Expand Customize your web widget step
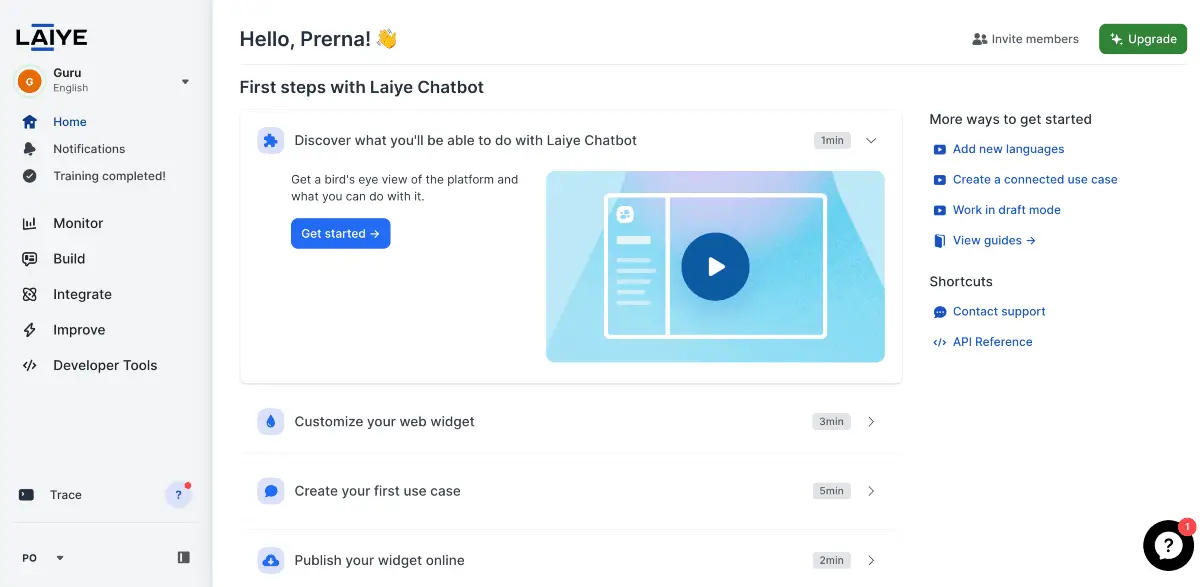The width and height of the screenshot is (1200, 587). [571, 422]
